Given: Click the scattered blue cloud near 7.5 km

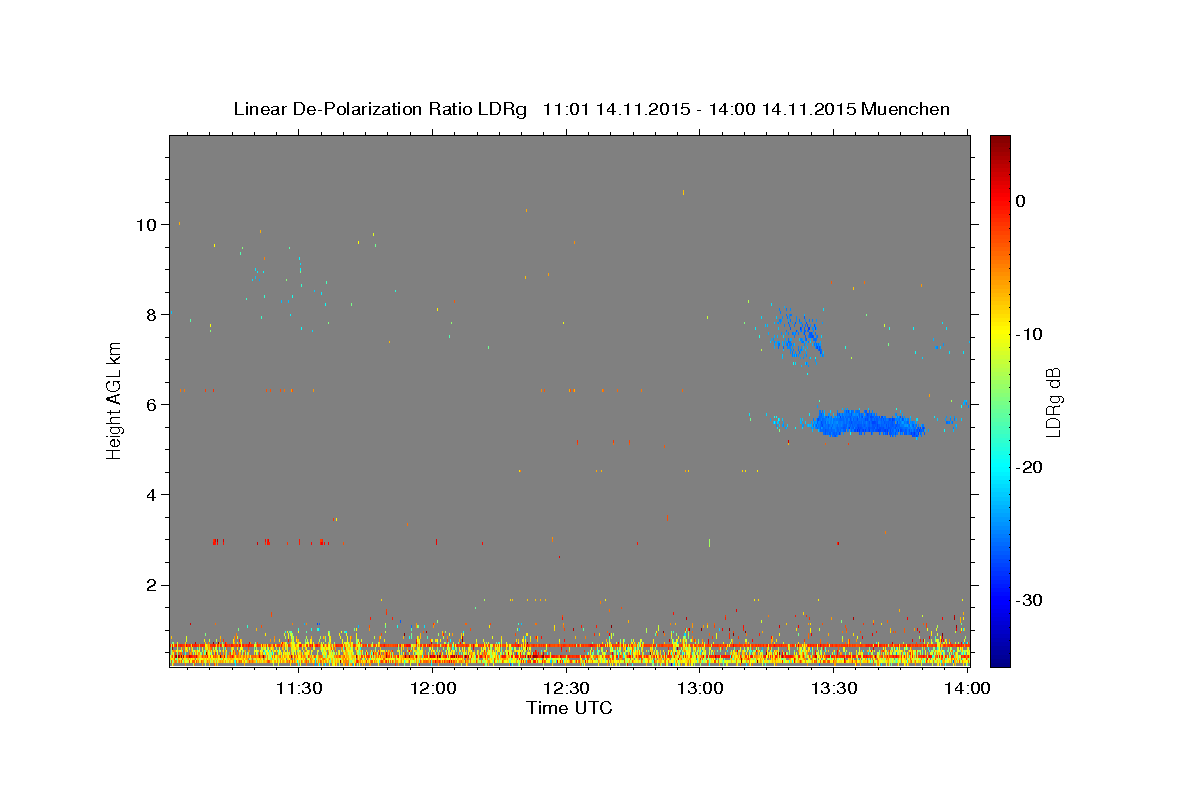Looking at the screenshot, I should [x=795, y=335].
